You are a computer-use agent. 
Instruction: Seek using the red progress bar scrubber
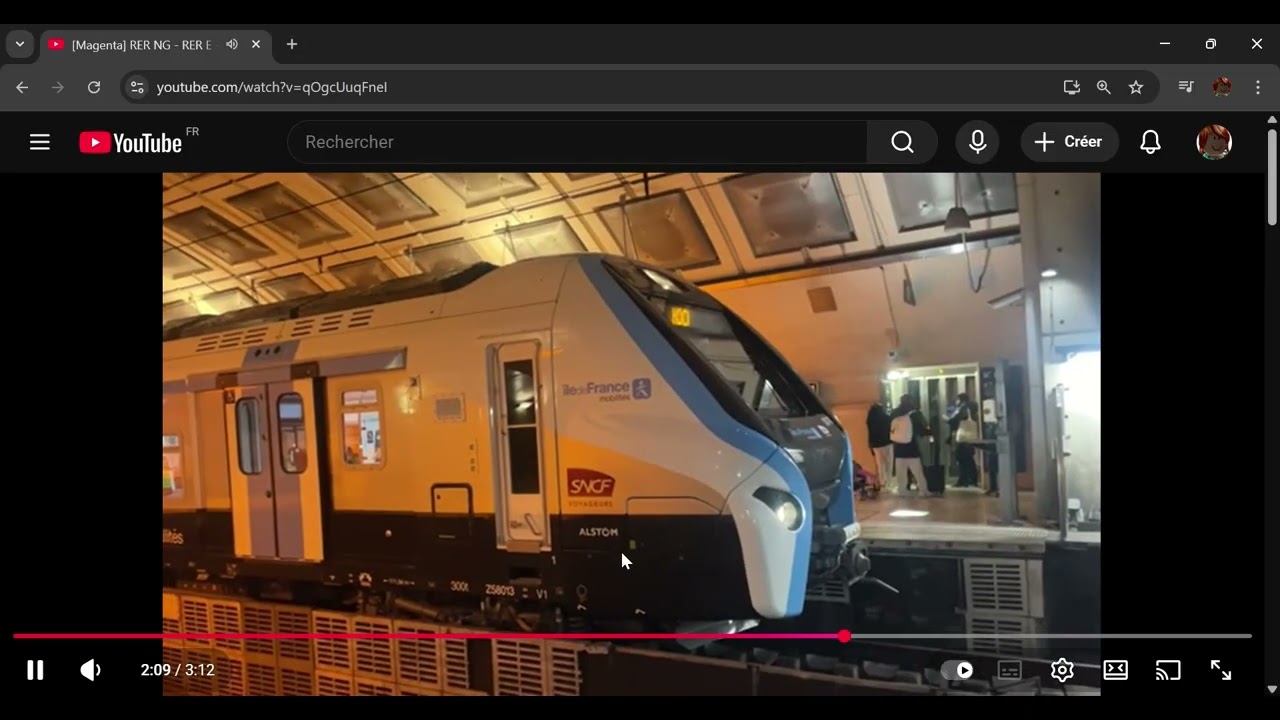(x=845, y=636)
